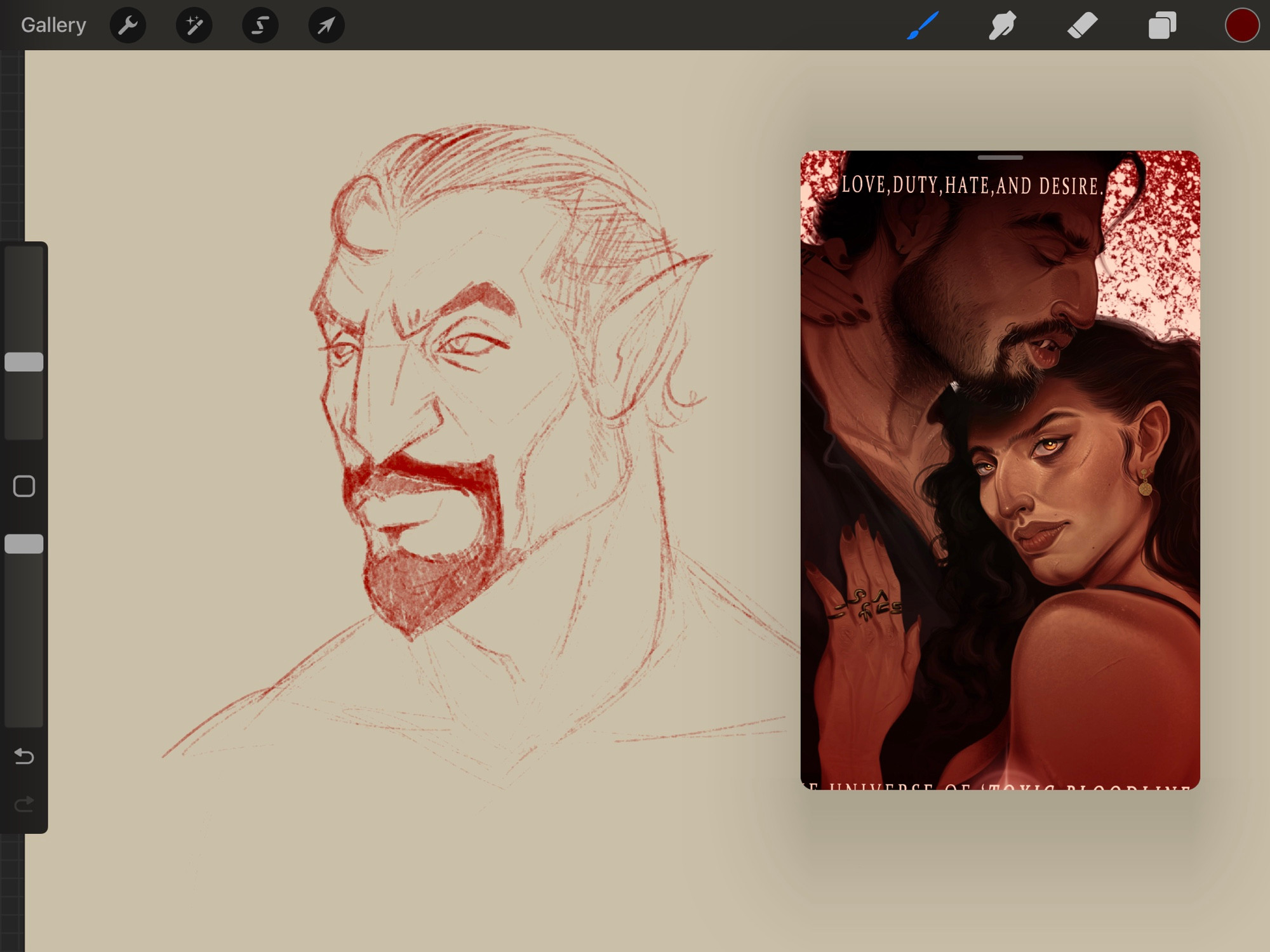1270x952 pixels.
Task: Open the dark red color swatch
Action: pyautogui.click(x=1241, y=25)
